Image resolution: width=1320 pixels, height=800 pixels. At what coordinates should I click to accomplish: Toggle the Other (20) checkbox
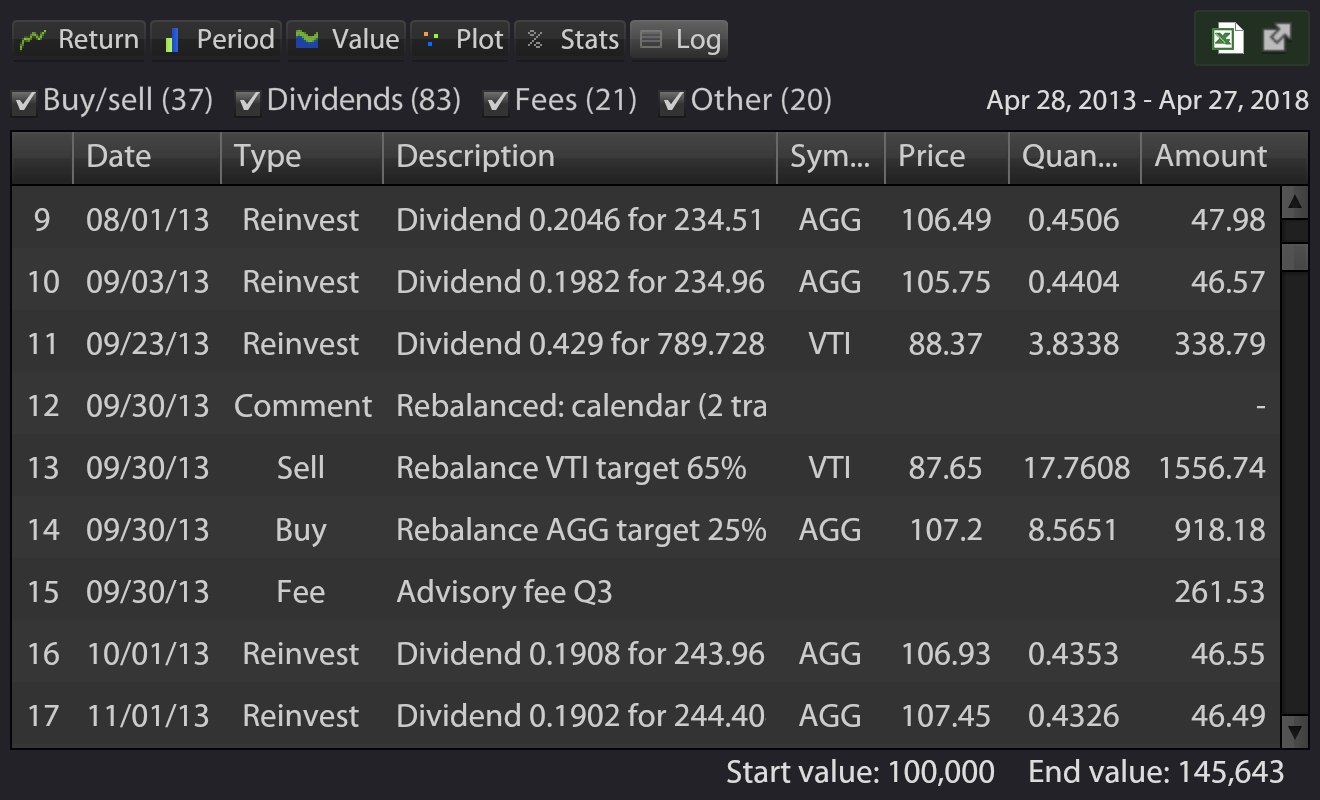pyautogui.click(x=672, y=102)
